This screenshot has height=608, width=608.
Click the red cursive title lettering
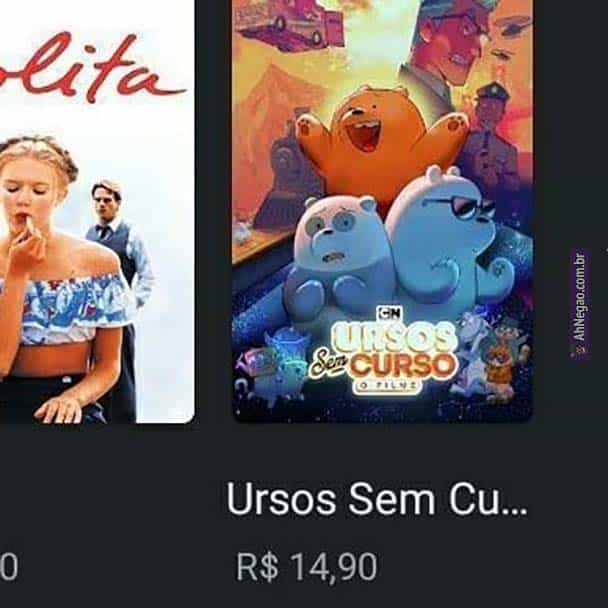click(x=93, y=66)
